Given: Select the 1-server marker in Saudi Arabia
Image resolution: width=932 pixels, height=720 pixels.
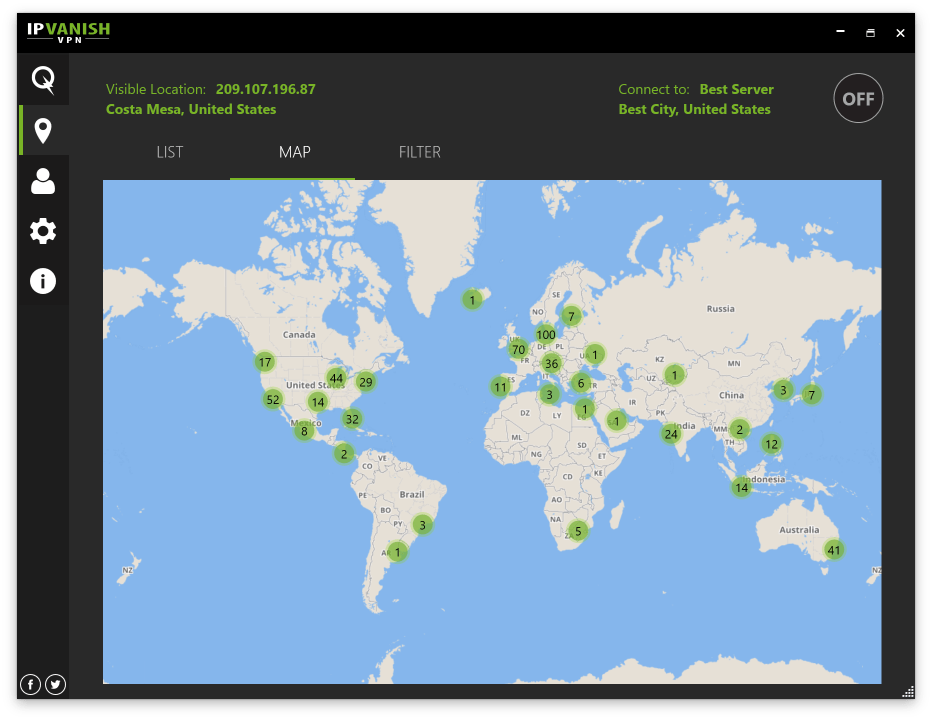Looking at the screenshot, I should pyautogui.click(x=616, y=421).
